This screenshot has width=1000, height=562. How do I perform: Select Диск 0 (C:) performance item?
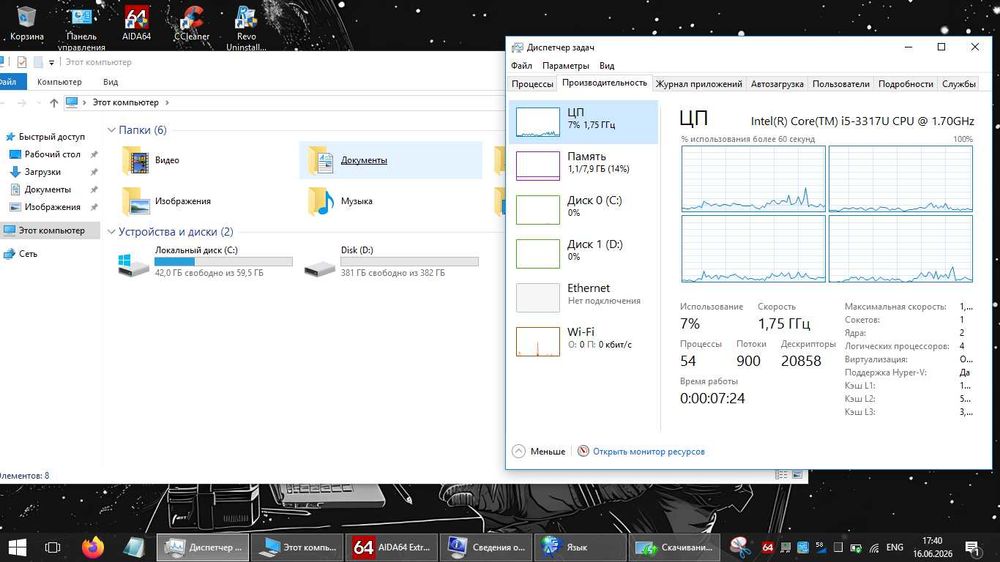click(584, 209)
